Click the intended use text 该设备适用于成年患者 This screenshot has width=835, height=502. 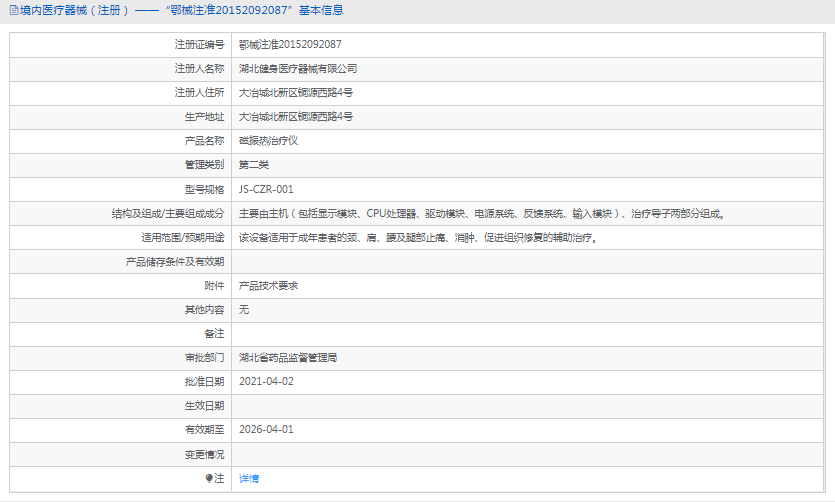click(418, 238)
